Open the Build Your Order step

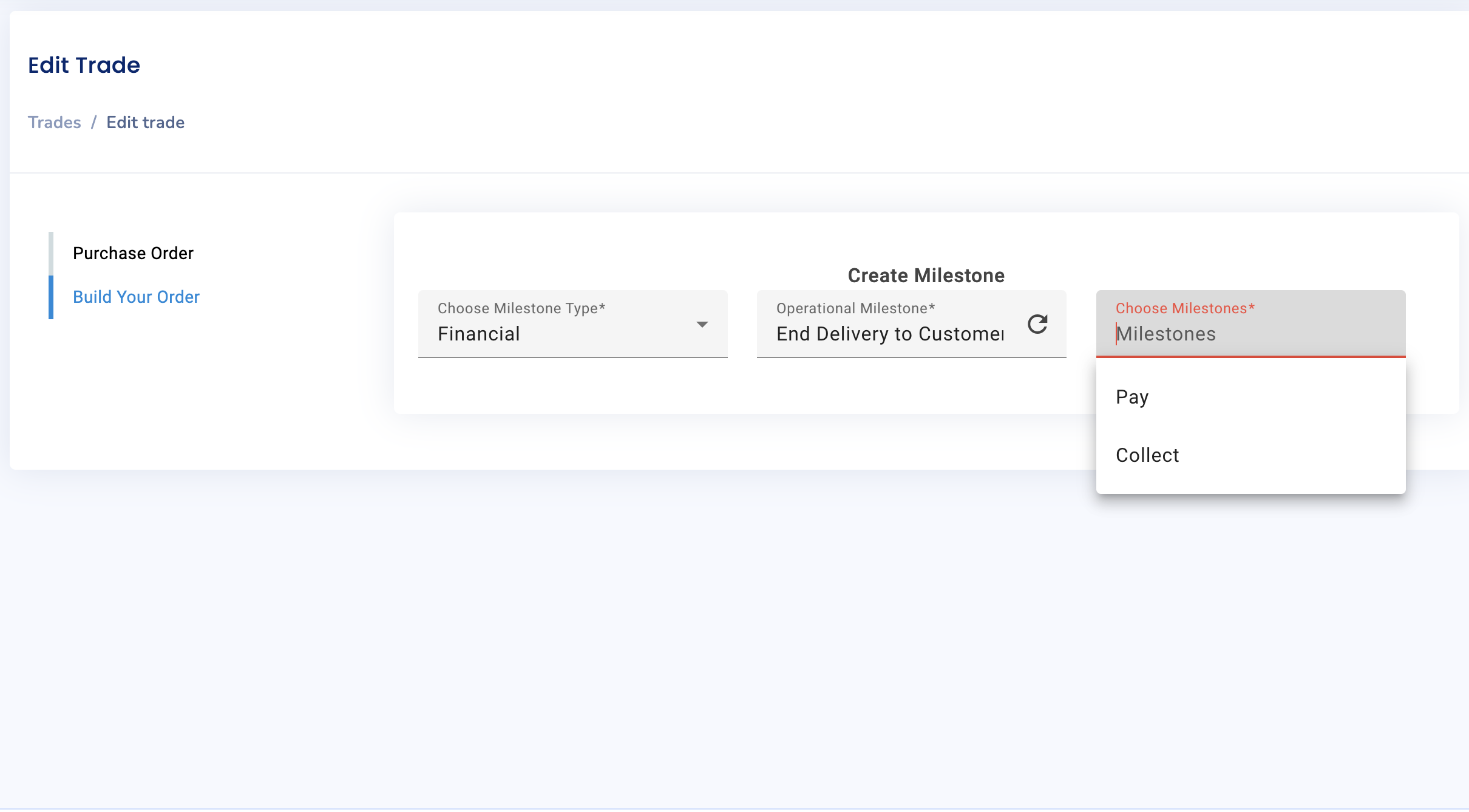tap(136, 297)
